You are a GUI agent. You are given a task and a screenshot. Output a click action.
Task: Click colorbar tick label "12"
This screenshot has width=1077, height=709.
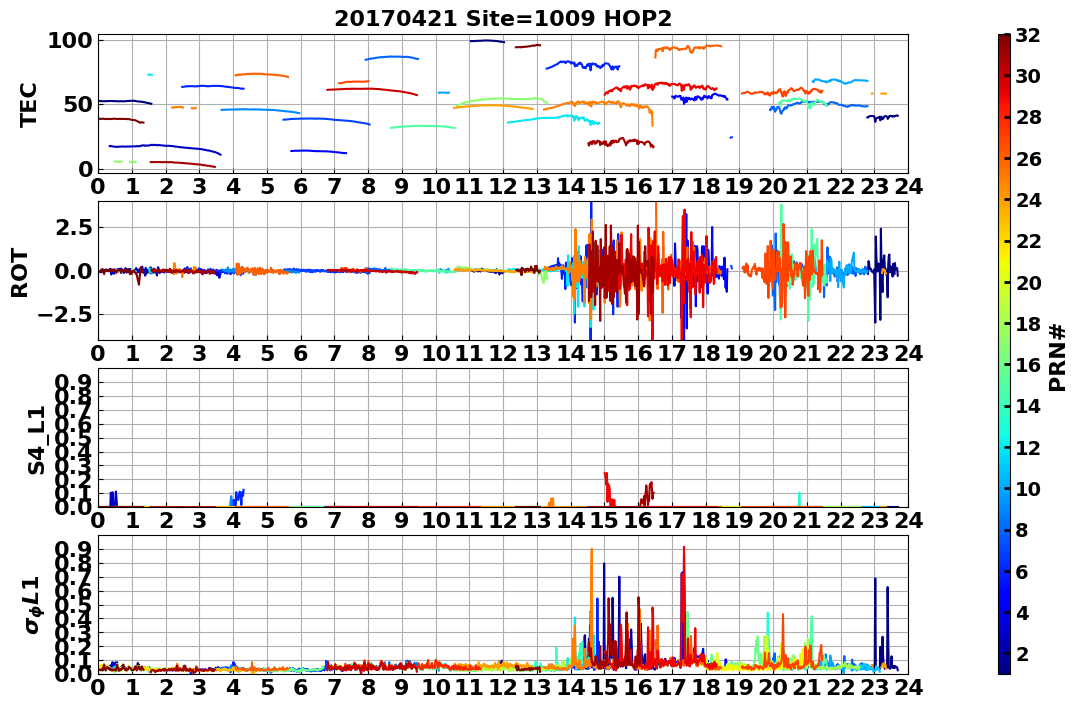tap(1028, 447)
